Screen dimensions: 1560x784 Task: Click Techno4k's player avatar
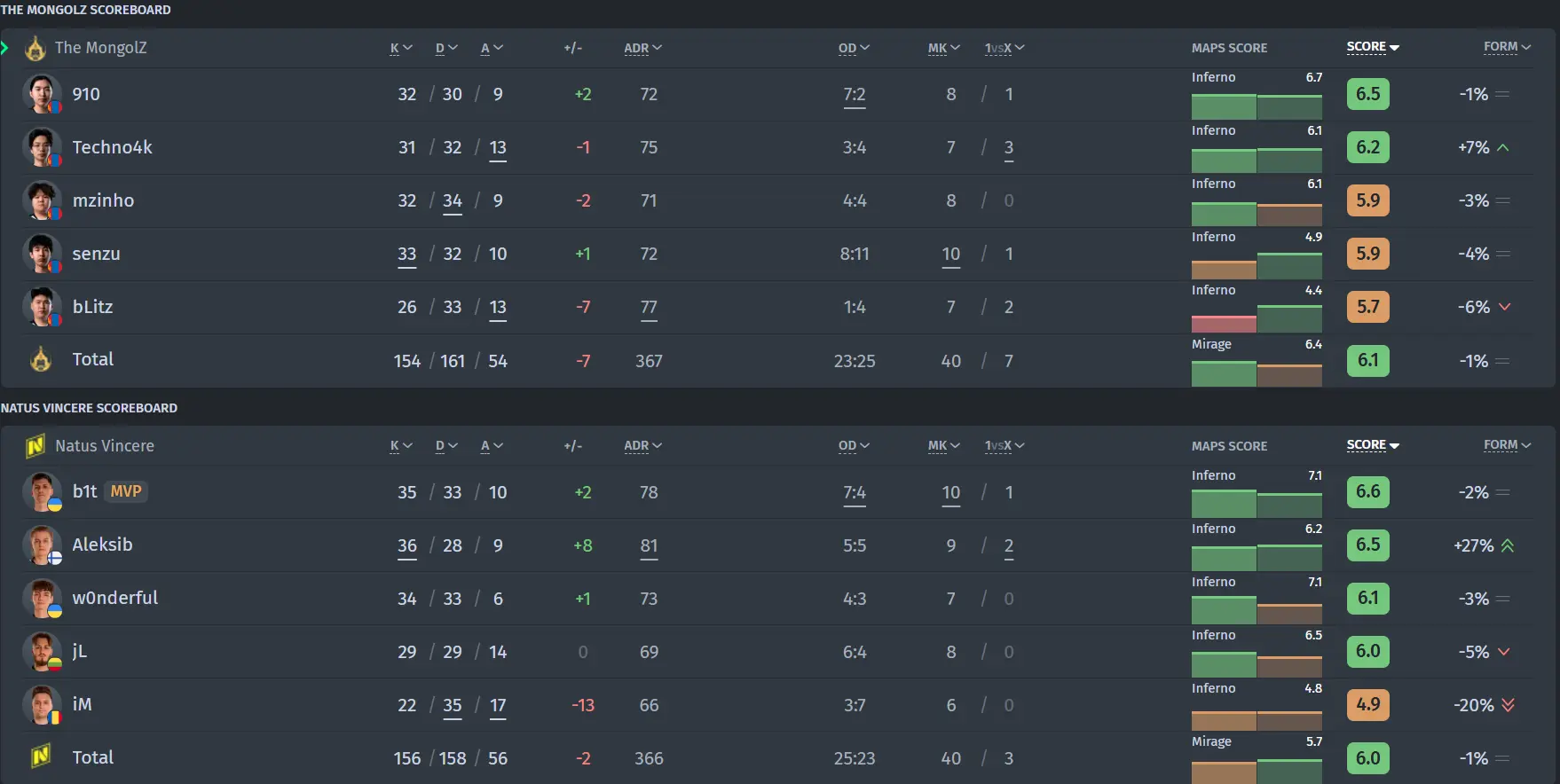point(42,147)
